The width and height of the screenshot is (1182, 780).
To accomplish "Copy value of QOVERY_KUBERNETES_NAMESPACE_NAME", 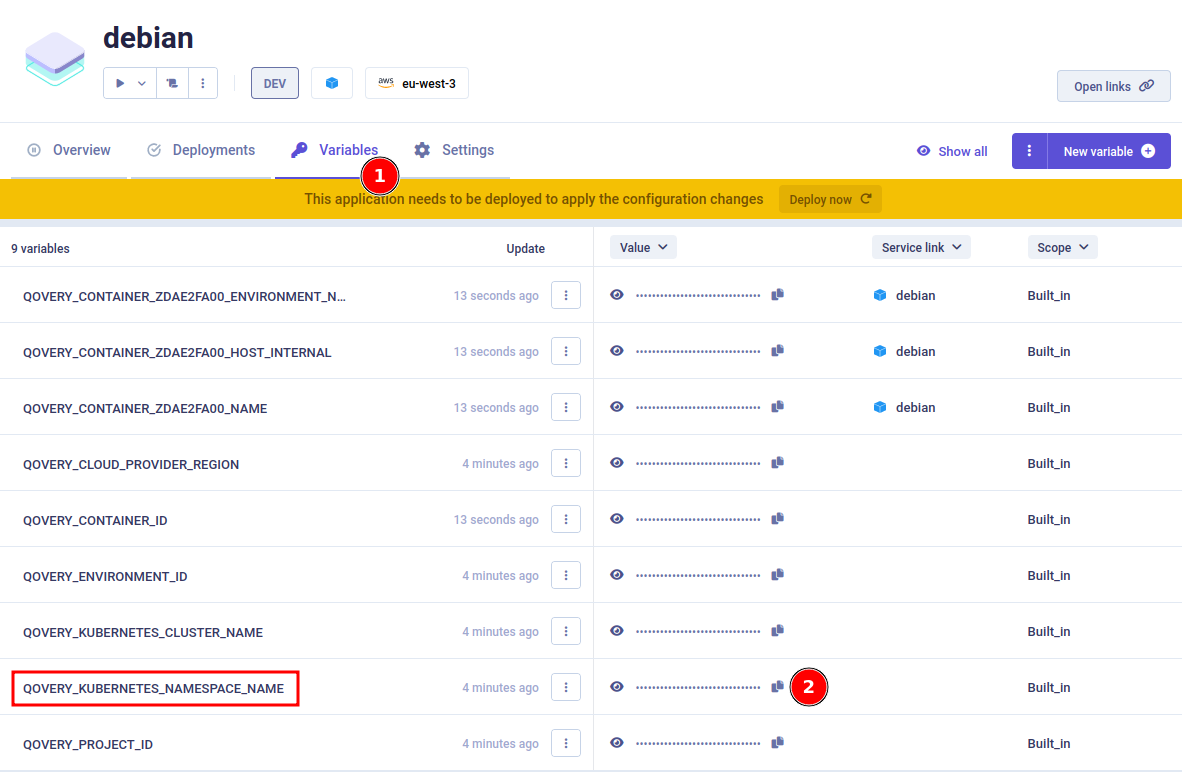I will (x=778, y=686).
